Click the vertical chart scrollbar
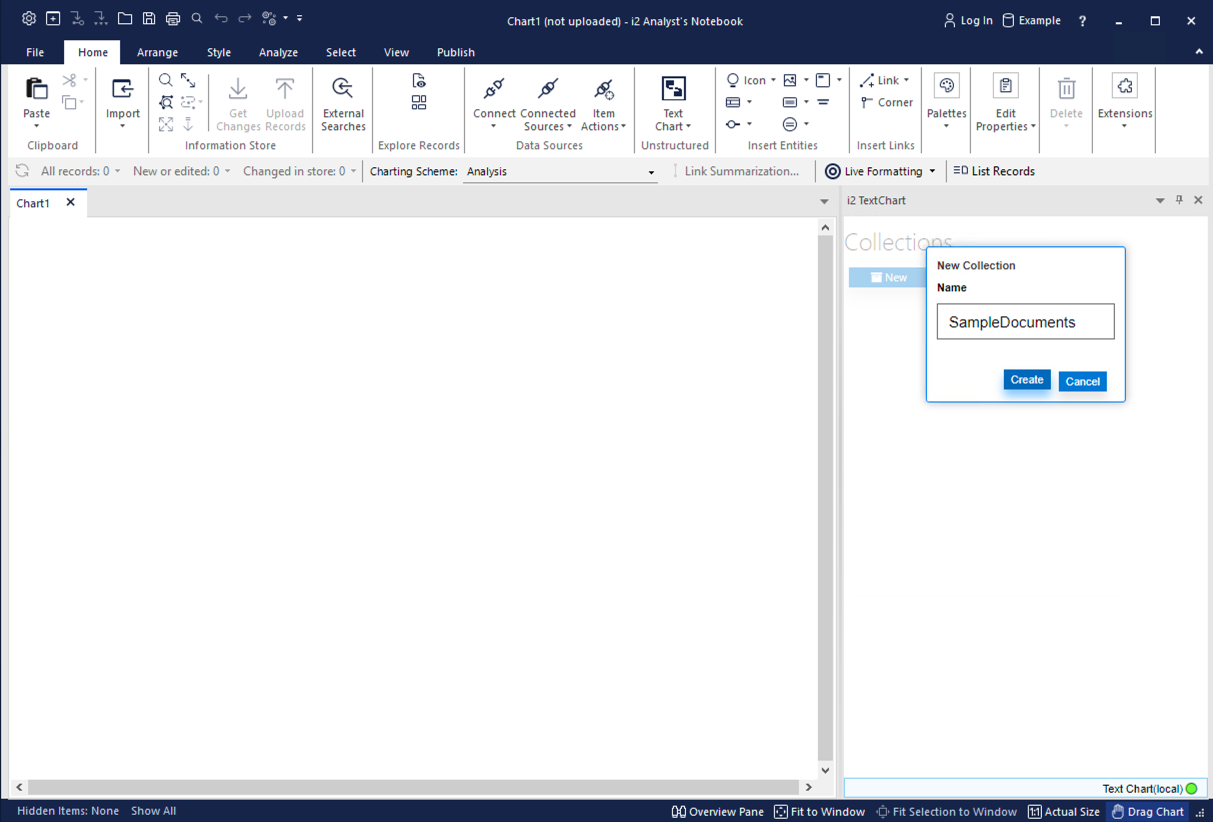The height and width of the screenshot is (822, 1213). click(x=825, y=498)
